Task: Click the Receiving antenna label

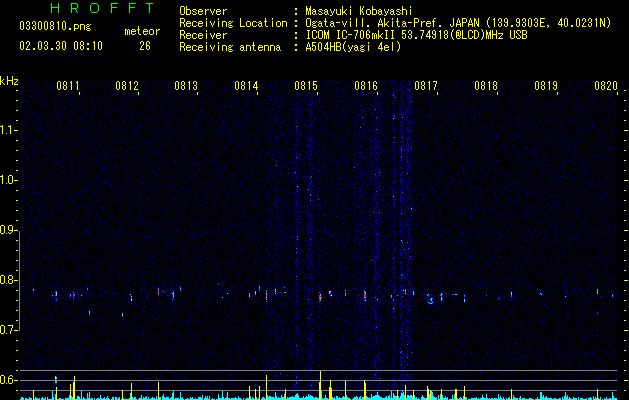Action: tap(230, 47)
